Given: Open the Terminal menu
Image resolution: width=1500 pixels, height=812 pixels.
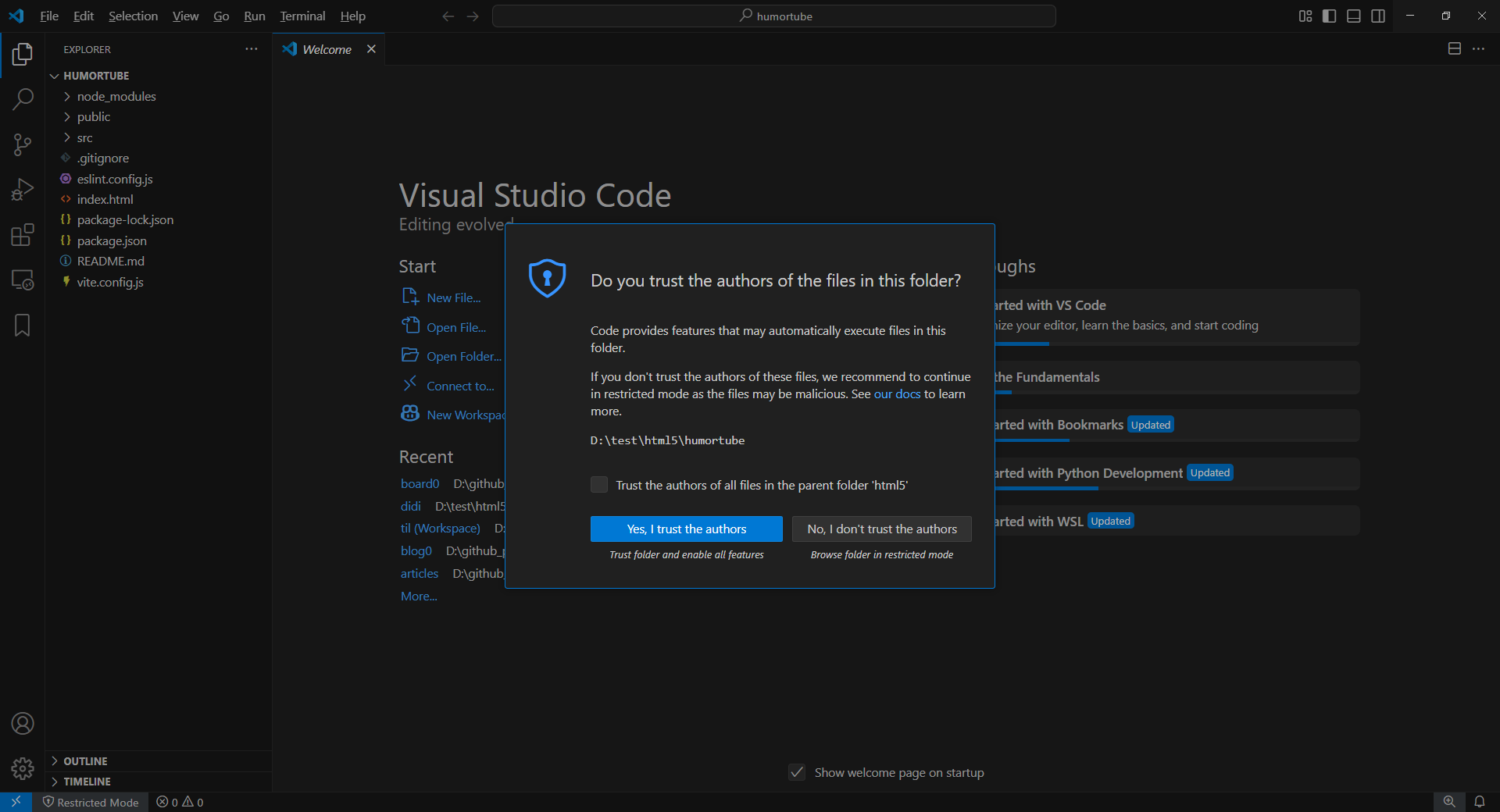Looking at the screenshot, I should [x=302, y=16].
